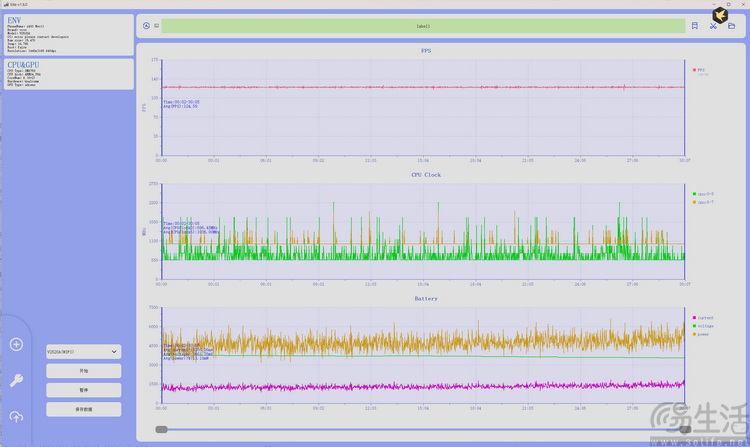Open the folder icon in top bar
Image resolution: width=750 pixels, height=447 pixels.
click(731, 26)
